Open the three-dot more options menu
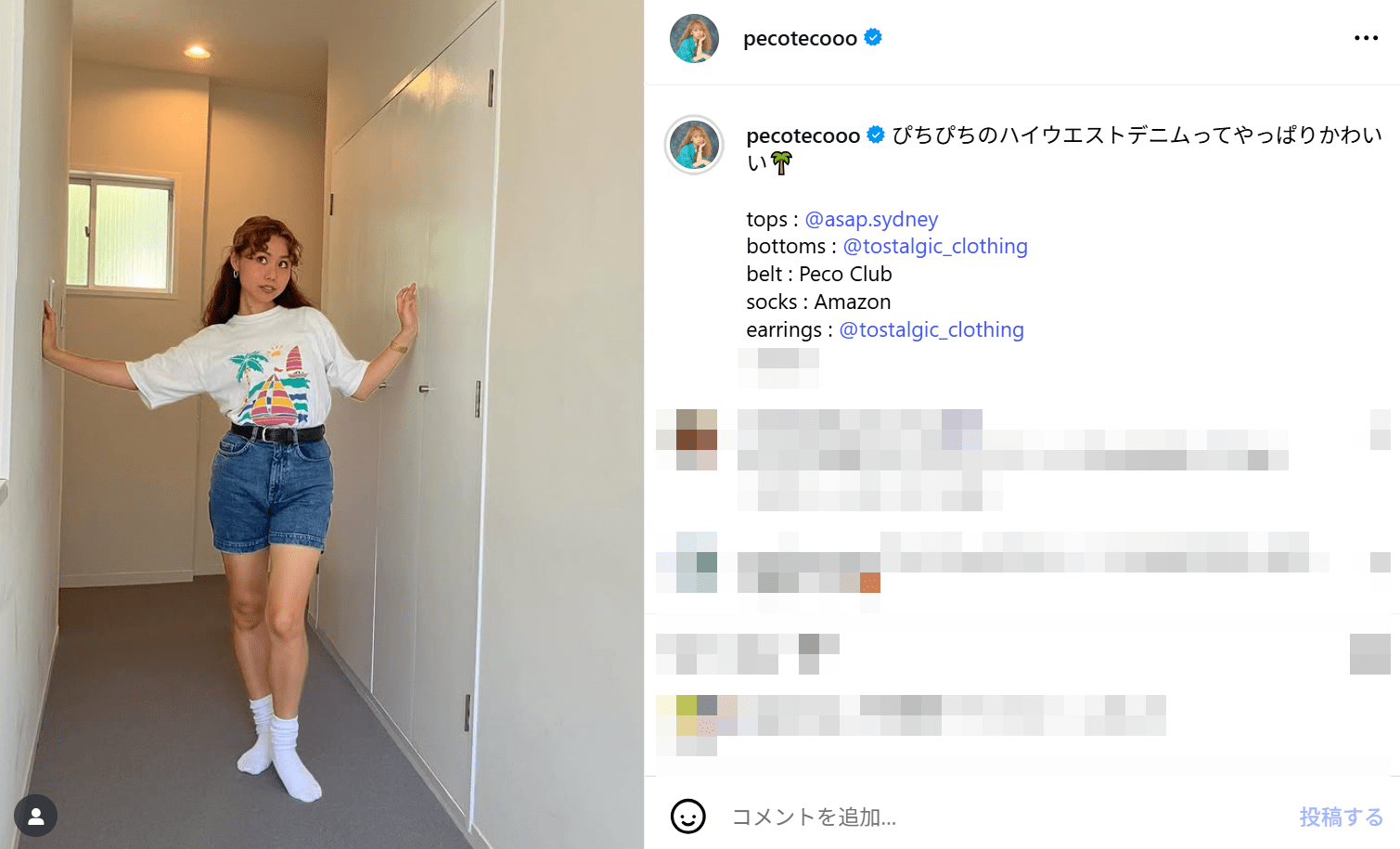 (x=1366, y=38)
